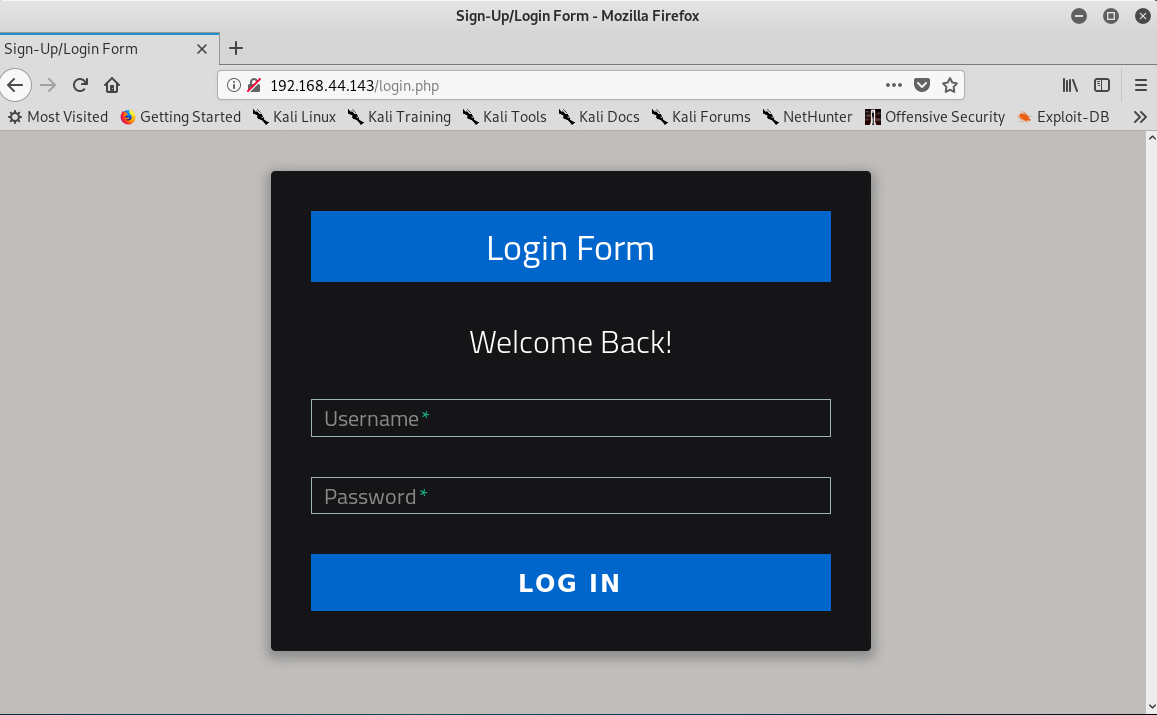Click the Login Form header banner
Image resolution: width=1157 pixels, height=715 pixels.
pyautogui.click(x=570, y=246)
